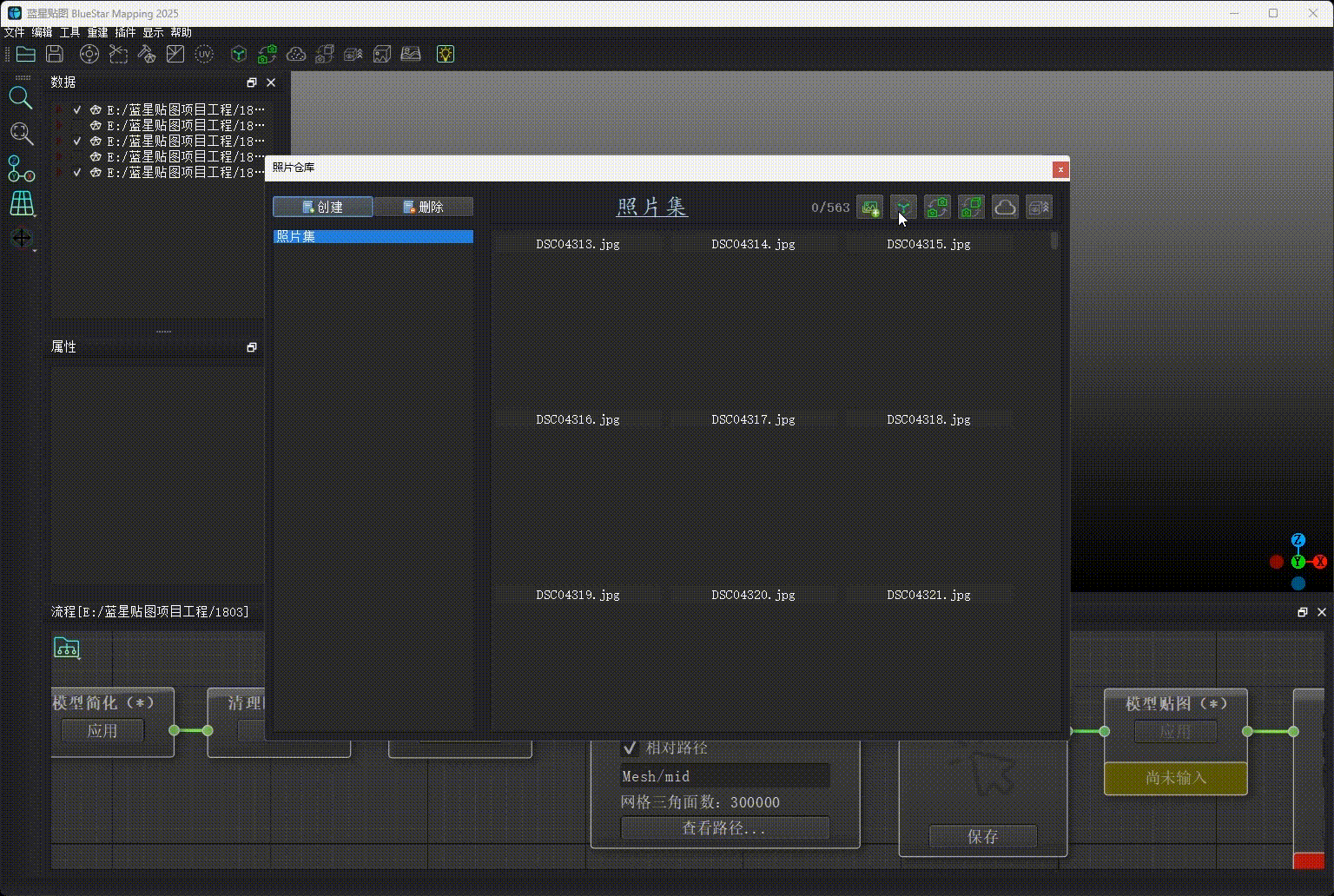Click the 查看路径... button
Image resolution: width=1334 pixels, height=896 pixels.
tap(725, 828)
